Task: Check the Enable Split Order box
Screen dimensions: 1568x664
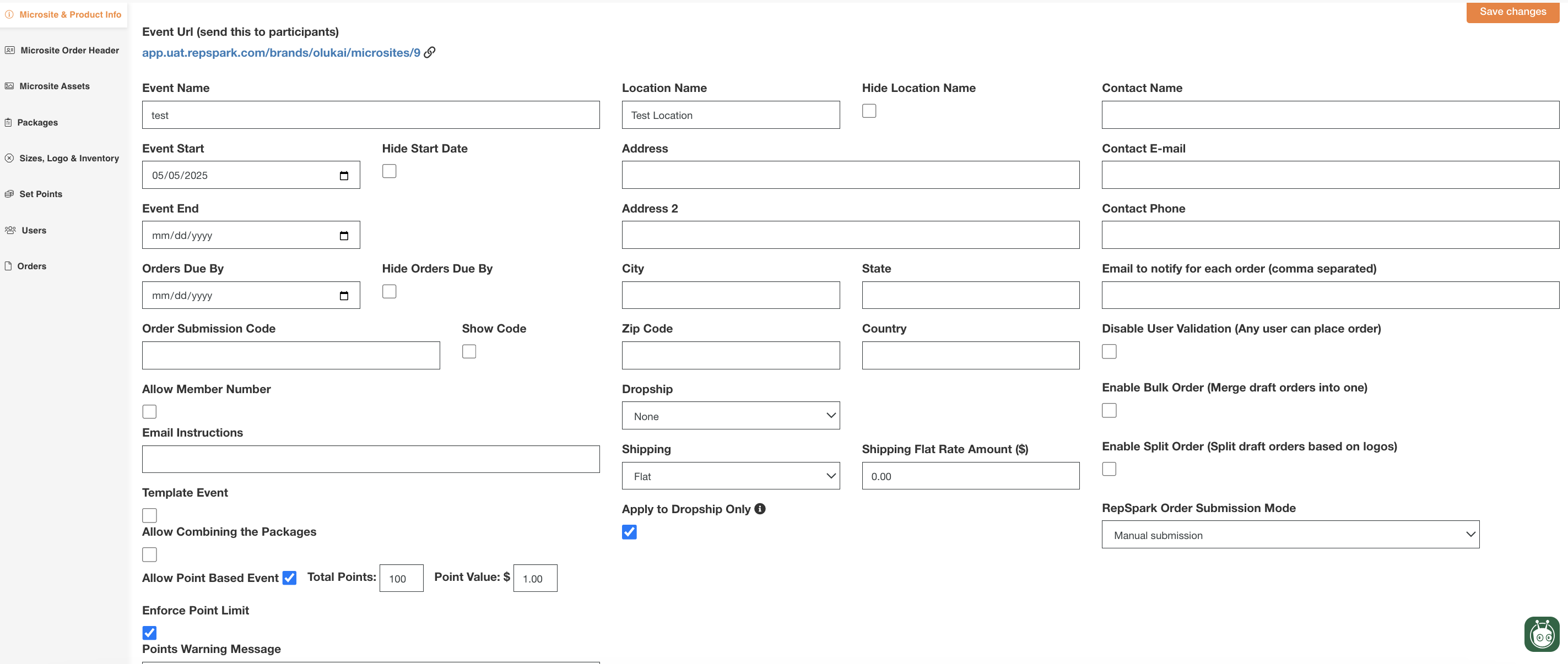Action: point(1109,469)
